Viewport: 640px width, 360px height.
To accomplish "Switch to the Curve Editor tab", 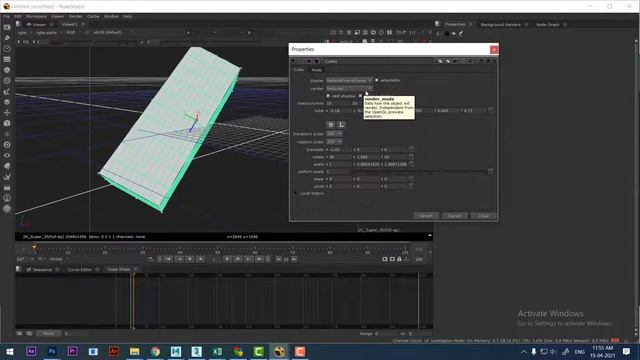I will click(80, 269).
